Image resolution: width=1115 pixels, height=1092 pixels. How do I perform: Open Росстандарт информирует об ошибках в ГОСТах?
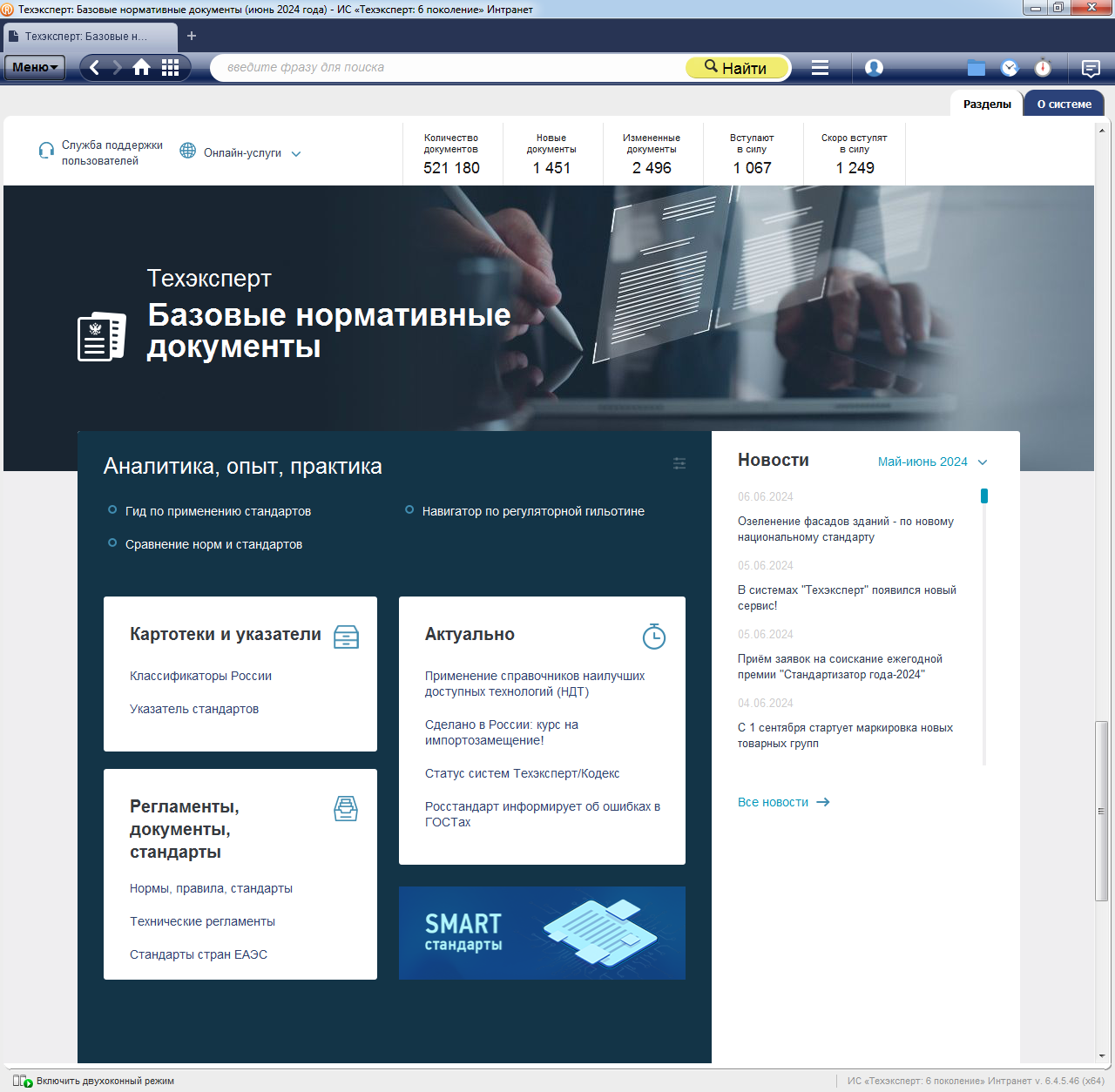tap(543, 814)
